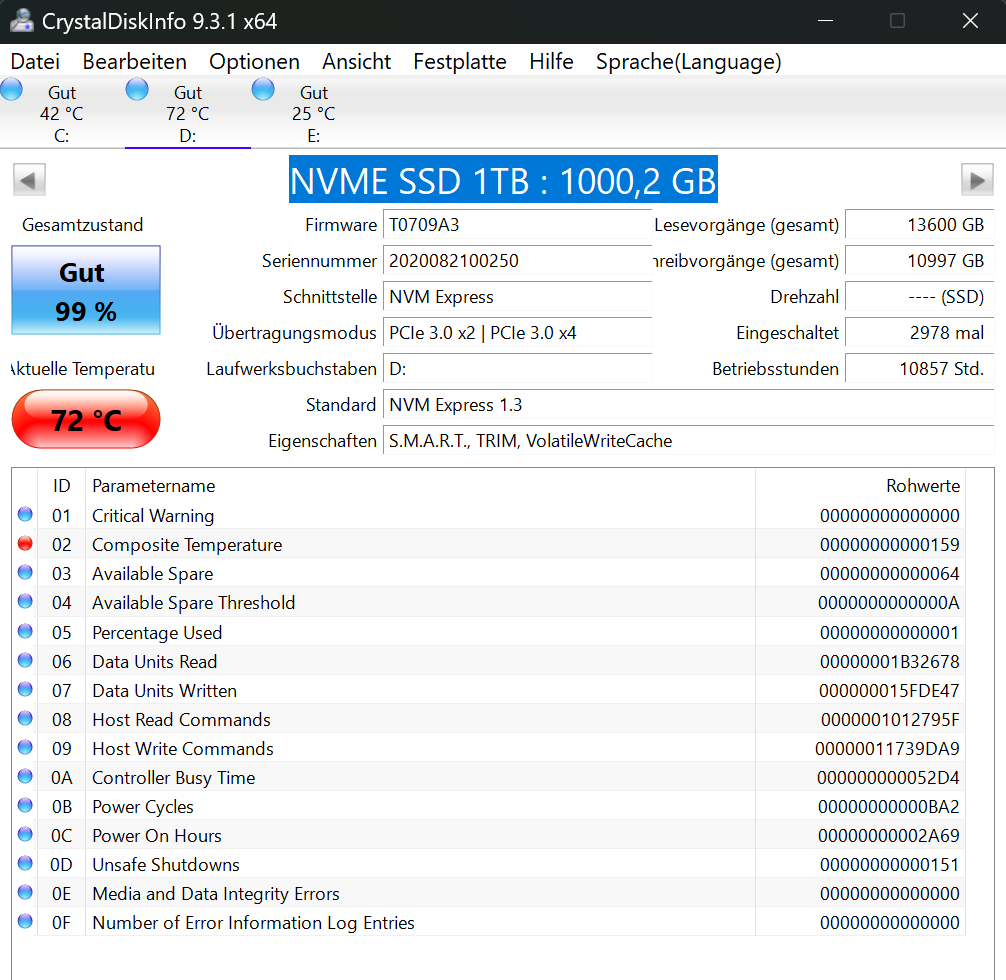Viewport: 1006px width, 980px height.
Task: Select the Percentage Used attribute row
Action: 488,632
